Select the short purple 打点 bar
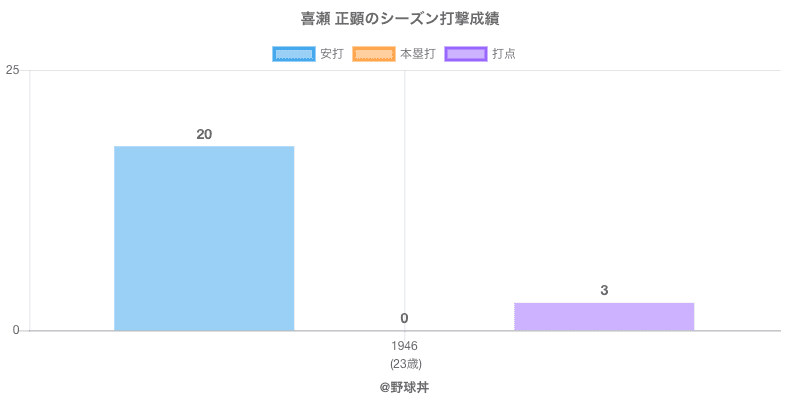Image resolution: width=800 pixels, height=400 pixels. (x=604, y=316)
